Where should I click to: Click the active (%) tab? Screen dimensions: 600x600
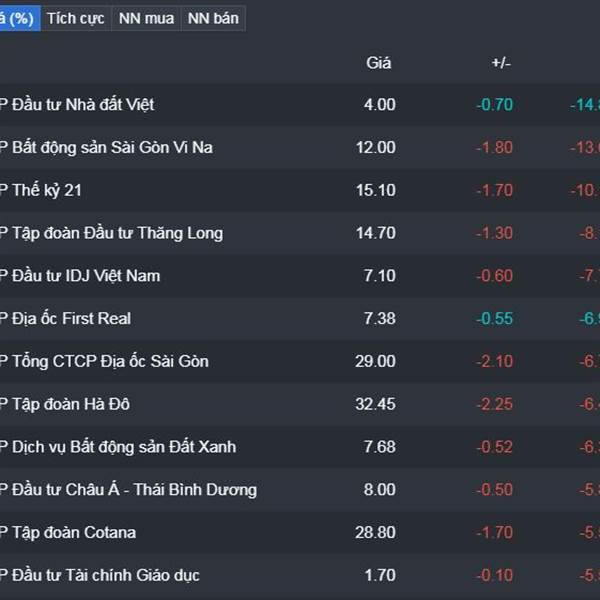[x=18, y=18]
